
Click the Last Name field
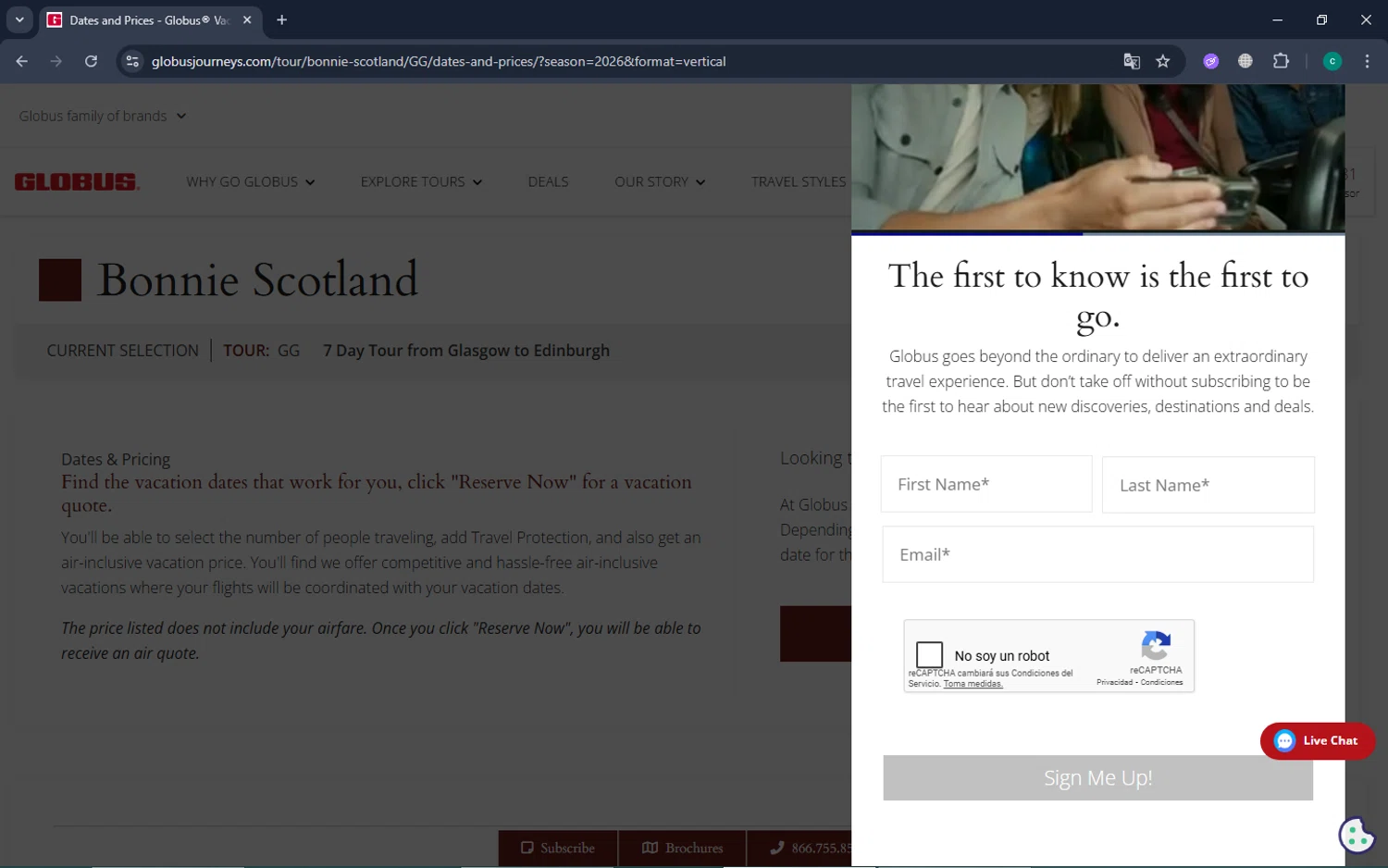pos(1208,484)
